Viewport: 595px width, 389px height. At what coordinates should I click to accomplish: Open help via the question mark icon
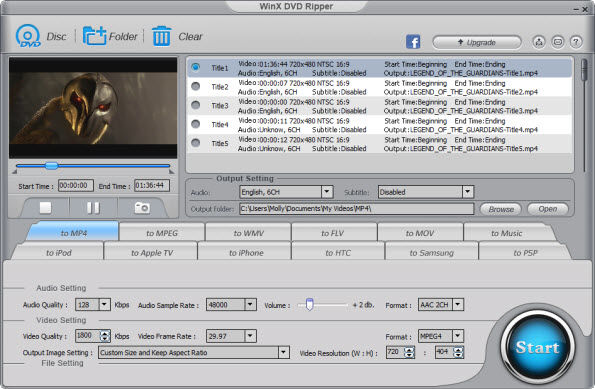pyautogui.click(x=576, y=42)
